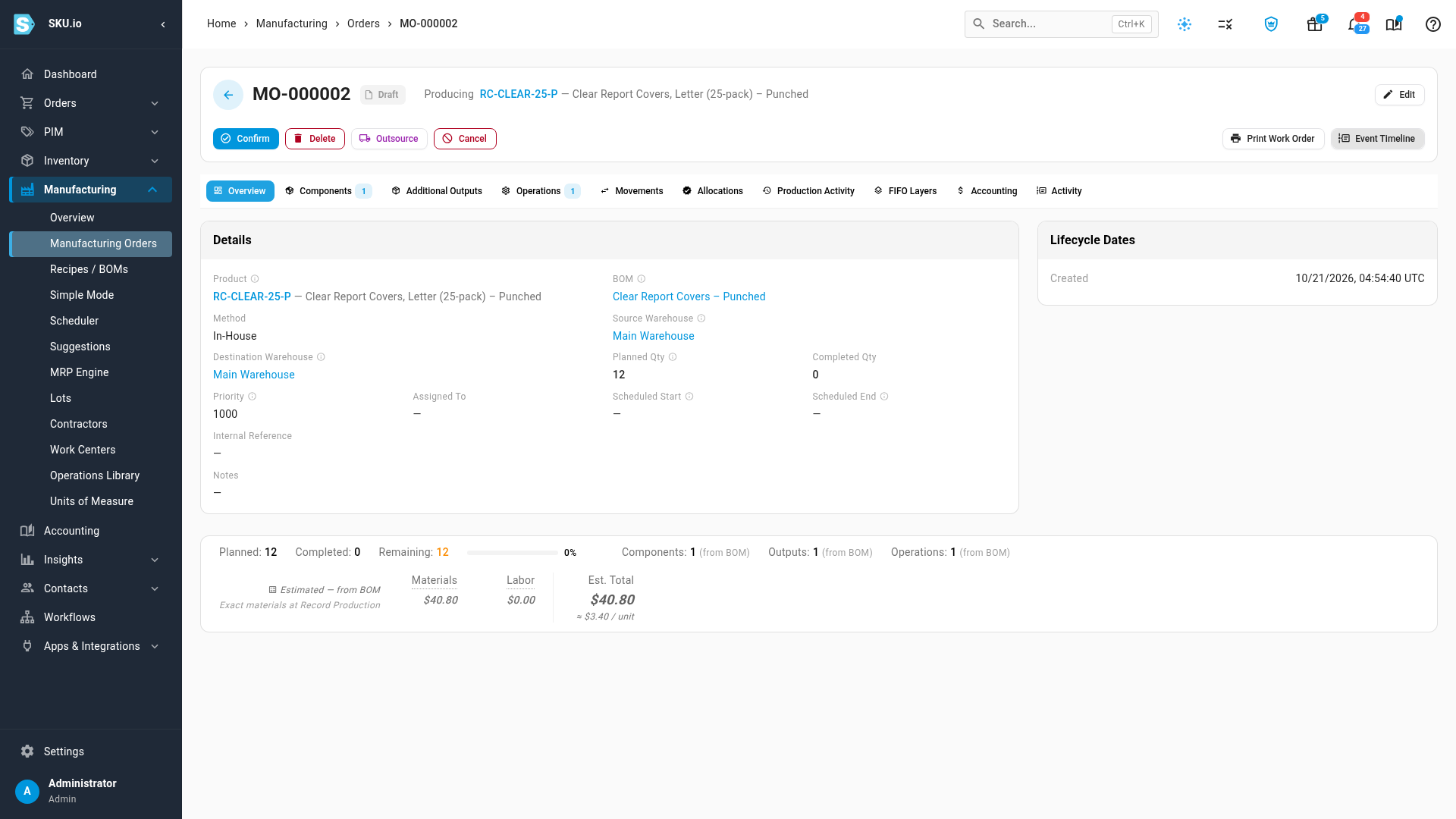Click the shield icon in top bar
Image resolution: width=1456 pixels, height=819 pixels.
coord(1271,24)
